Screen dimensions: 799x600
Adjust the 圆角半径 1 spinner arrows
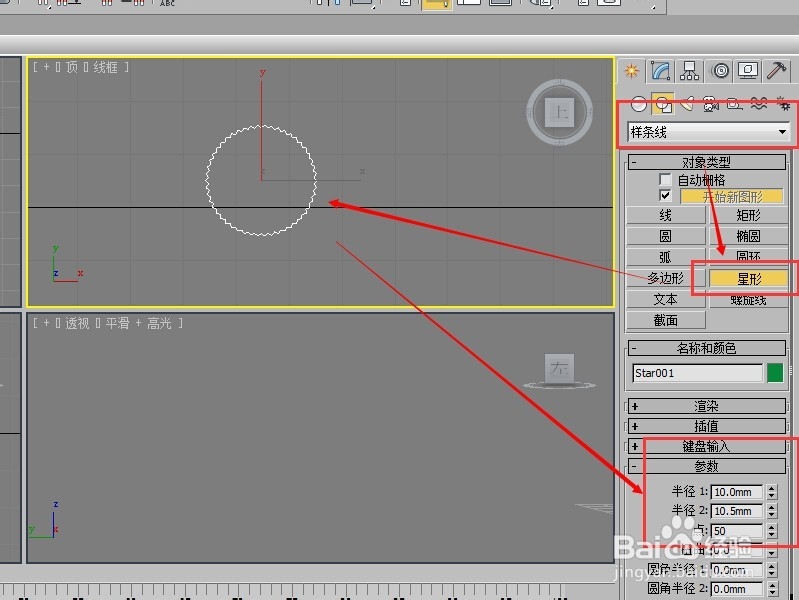[x=771, y=569]
